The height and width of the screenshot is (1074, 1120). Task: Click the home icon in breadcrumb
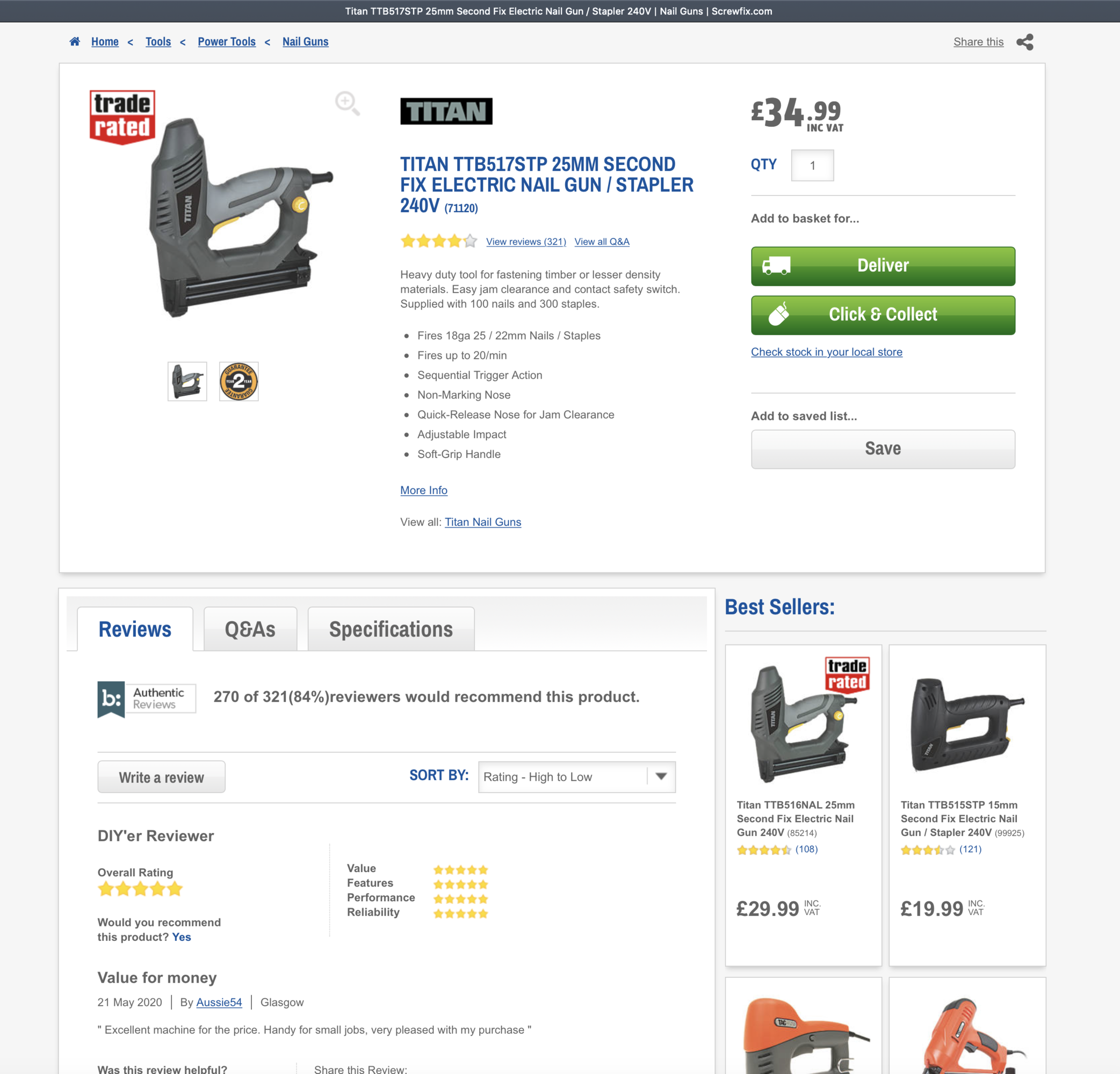(x=75, y=42)
